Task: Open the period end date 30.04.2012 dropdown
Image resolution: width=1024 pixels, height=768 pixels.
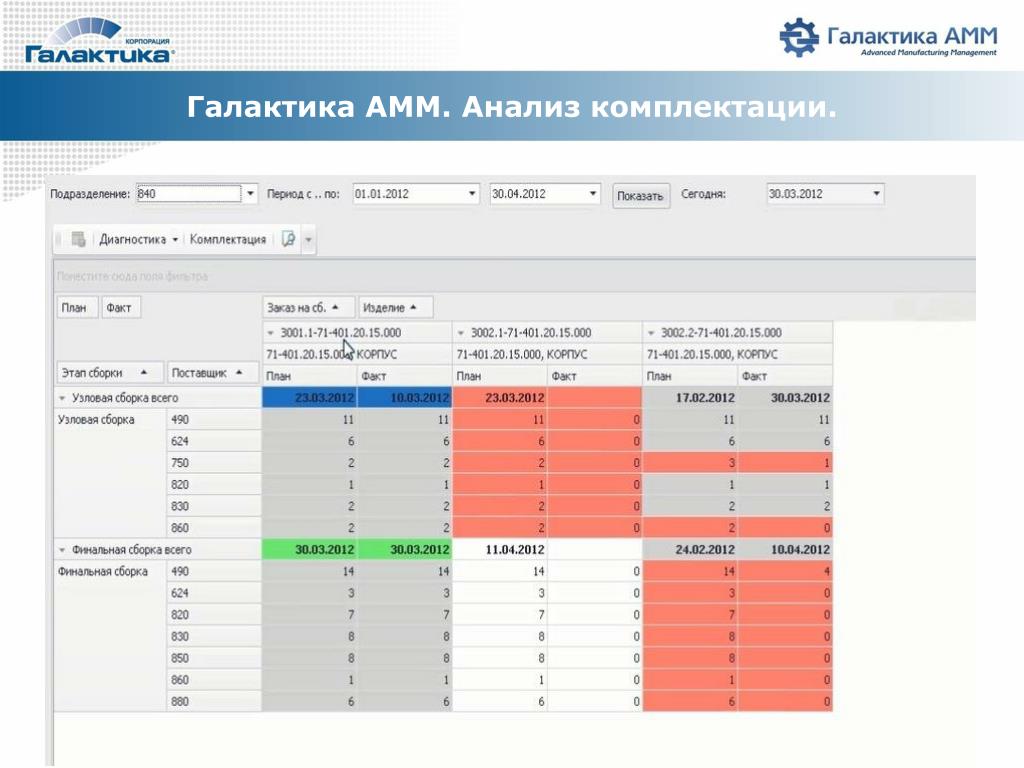Action: (x=592, y=194)
